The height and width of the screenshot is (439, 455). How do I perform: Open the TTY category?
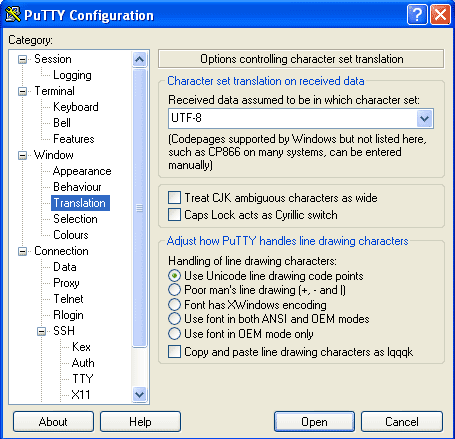pos(83,379)
